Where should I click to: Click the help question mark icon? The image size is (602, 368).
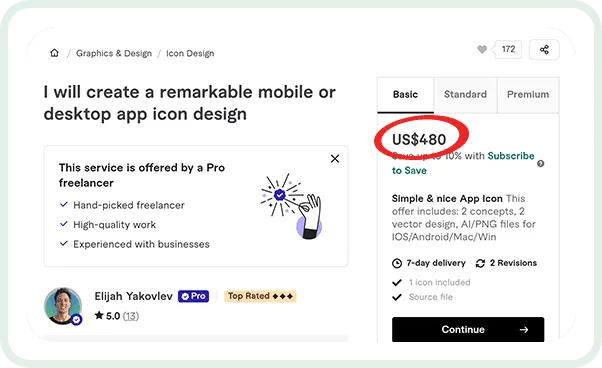(541, 164)
